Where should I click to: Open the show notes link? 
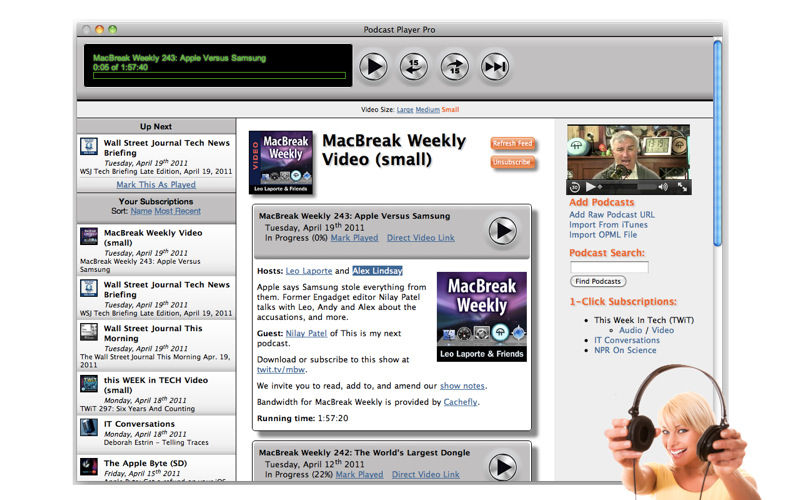(x=462, y=386)
